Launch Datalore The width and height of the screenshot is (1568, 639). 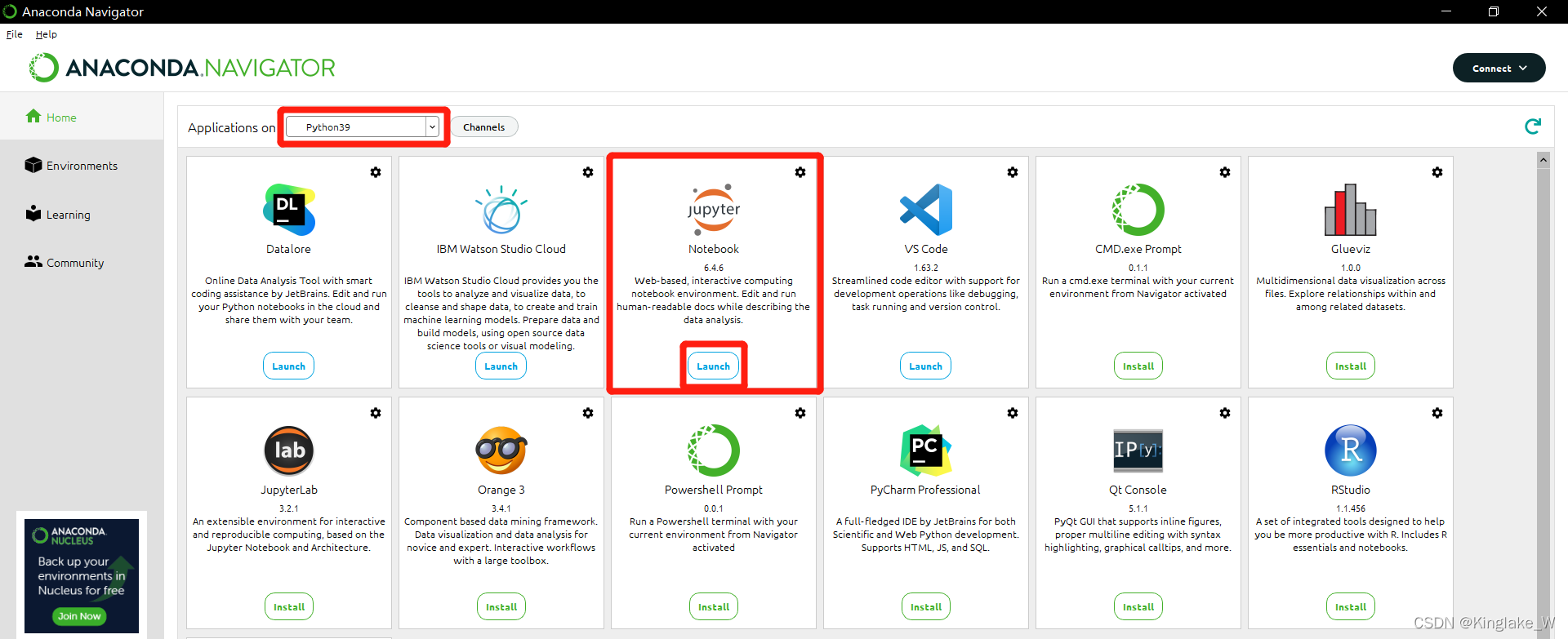coord(289,366)
